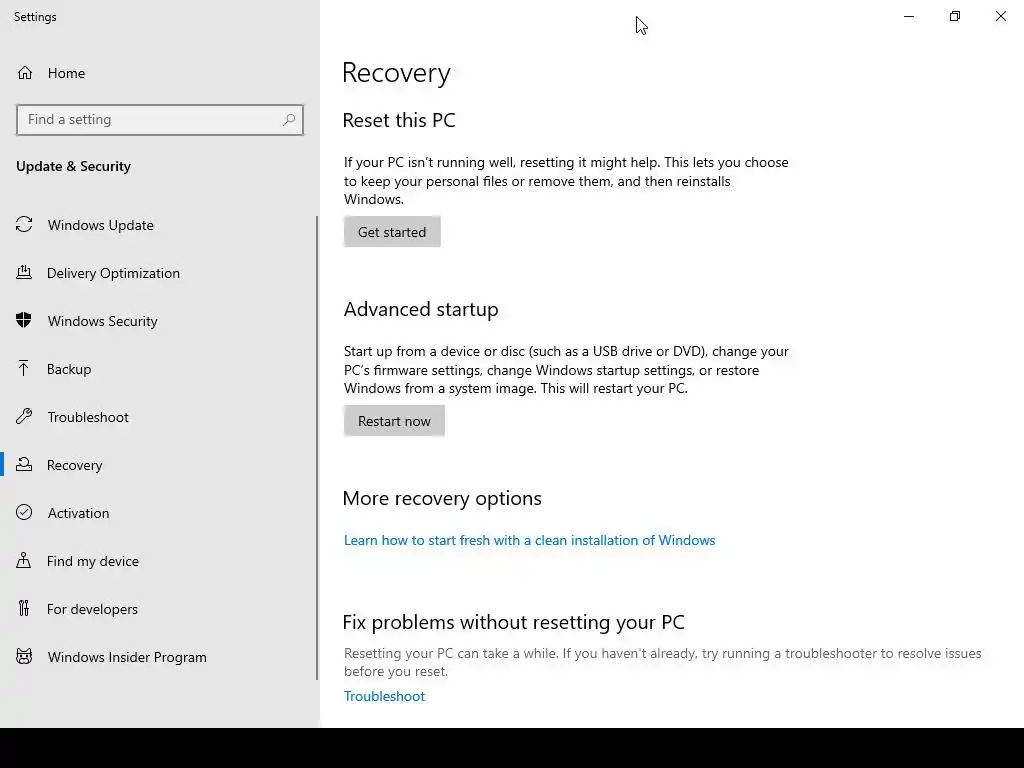Screen dimensions: 1024x768
Task: Click the Find my device icon
Action: click(x=24, y=561)
